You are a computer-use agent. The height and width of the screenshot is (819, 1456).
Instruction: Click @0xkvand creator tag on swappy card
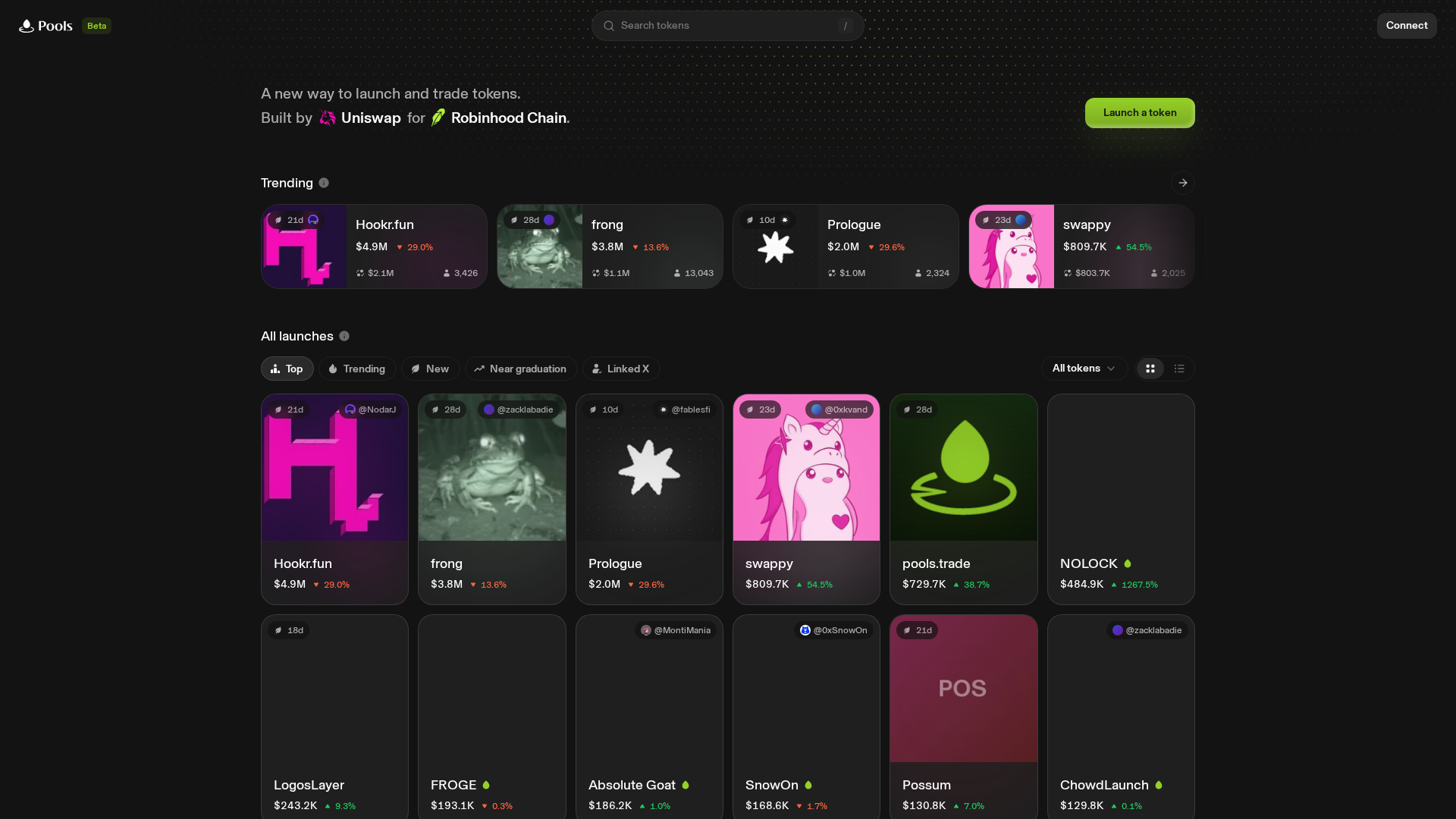point(839,409)
